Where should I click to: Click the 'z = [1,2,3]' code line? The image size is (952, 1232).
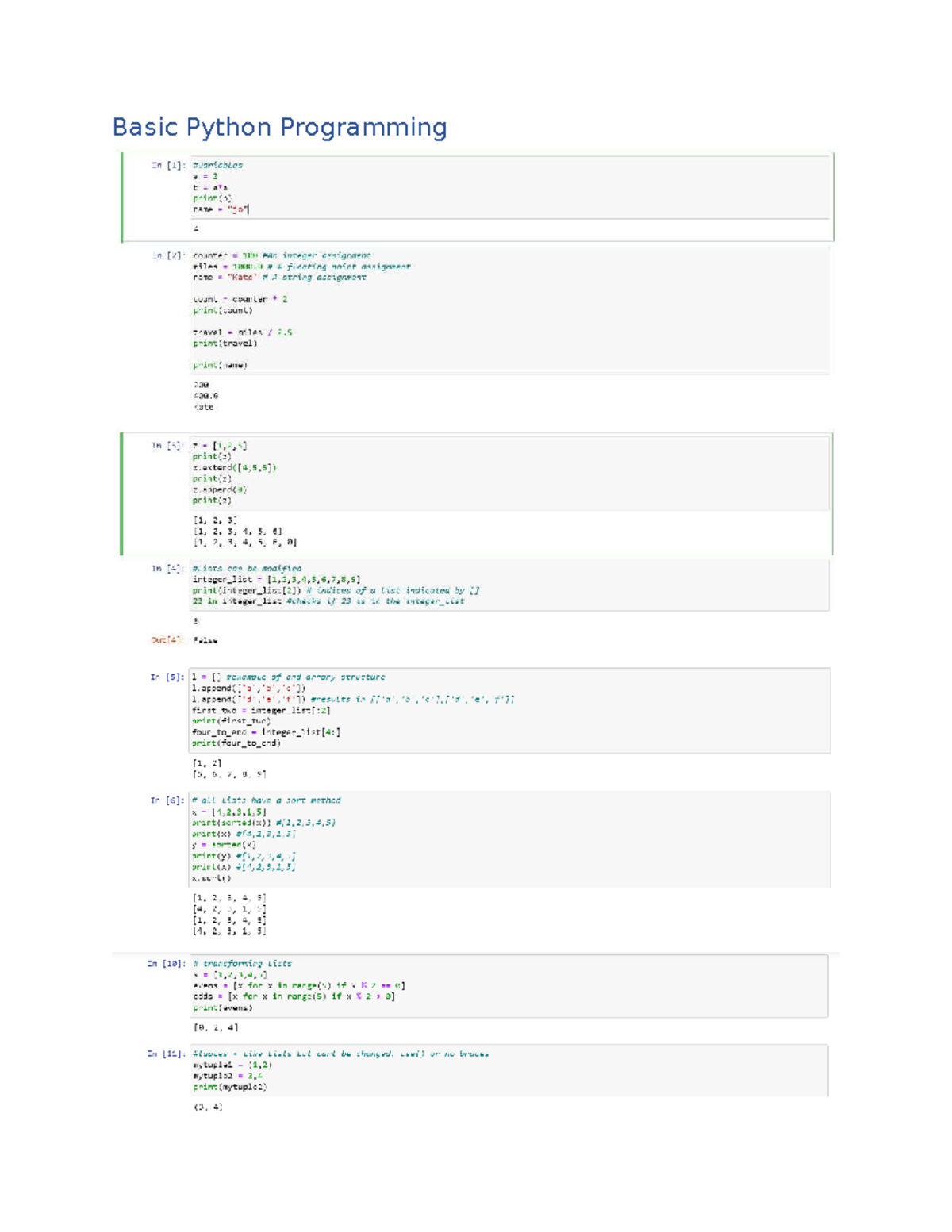pos(220,446)
